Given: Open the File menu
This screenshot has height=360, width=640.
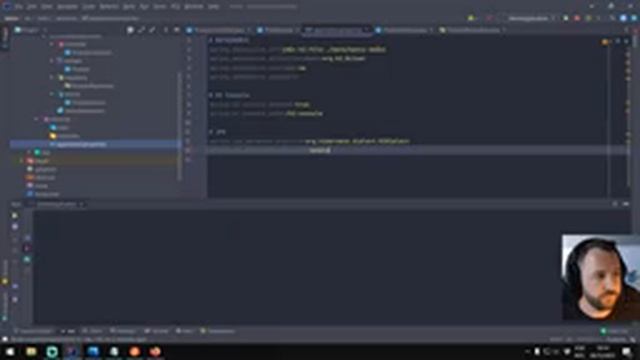Looking at the screenshot, I should point(19,7).
